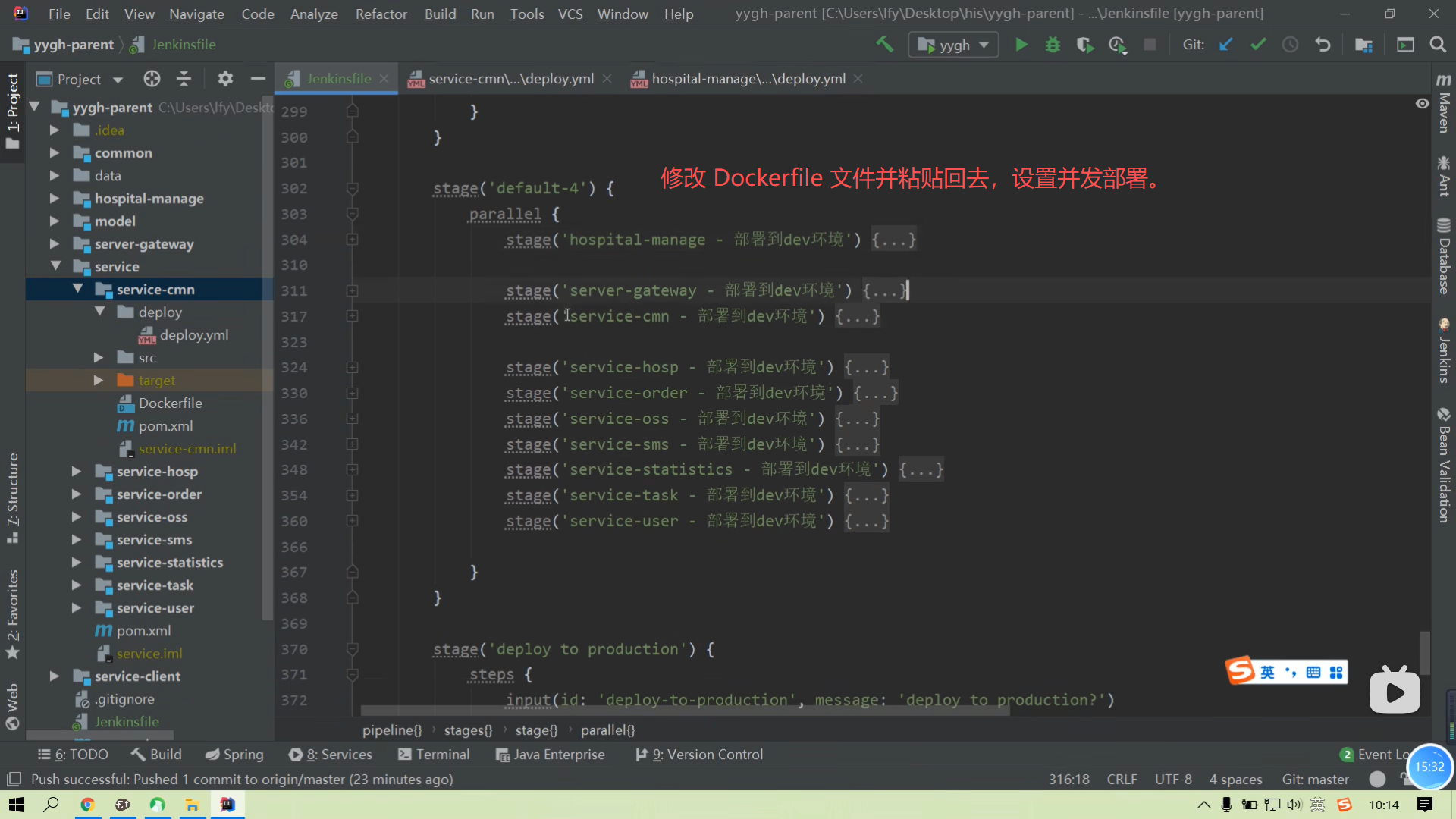Open Project panel settings gear
Screen dimensions: 1456x819
225,79
